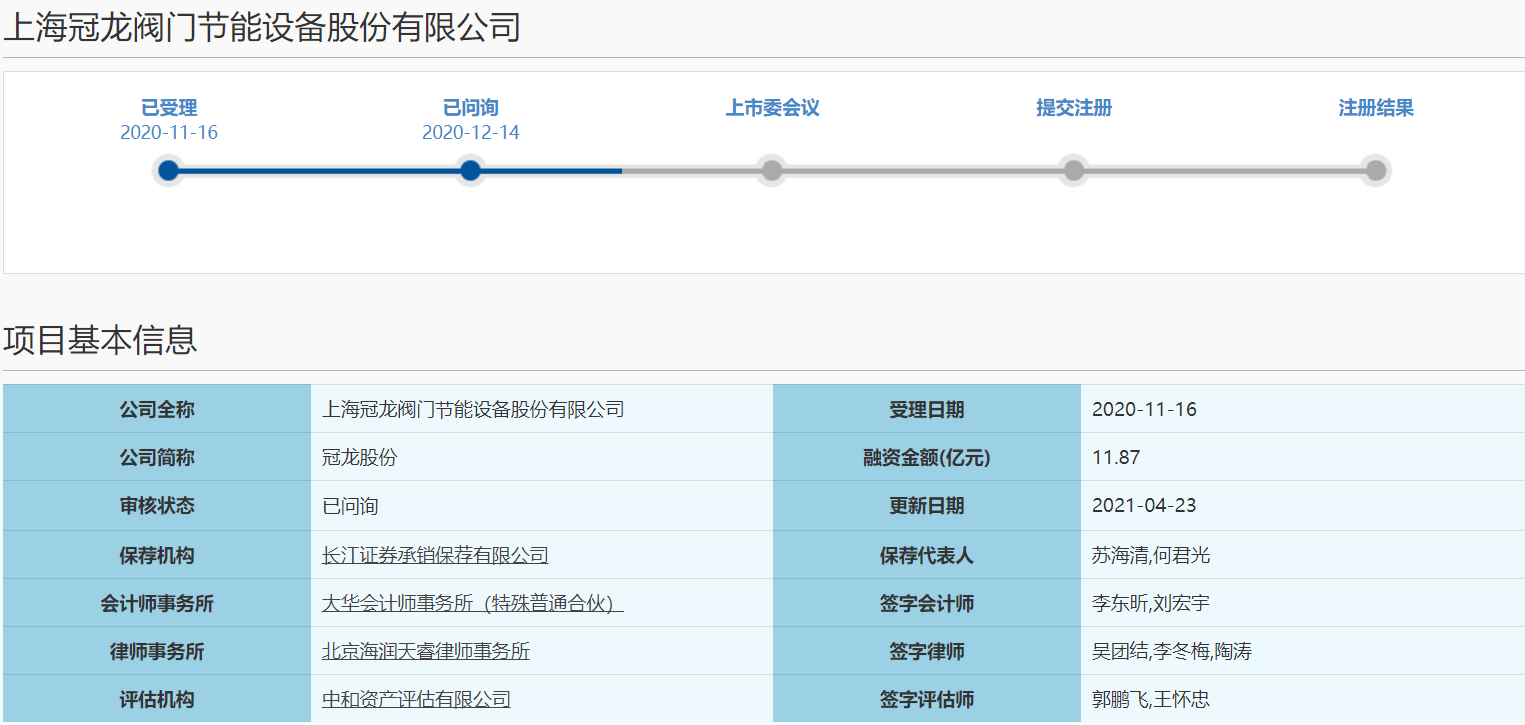Image resolution: width=1525 pixels, height=725 pixels.
Task: Click the company full name value cell
Action: [542, 409]
